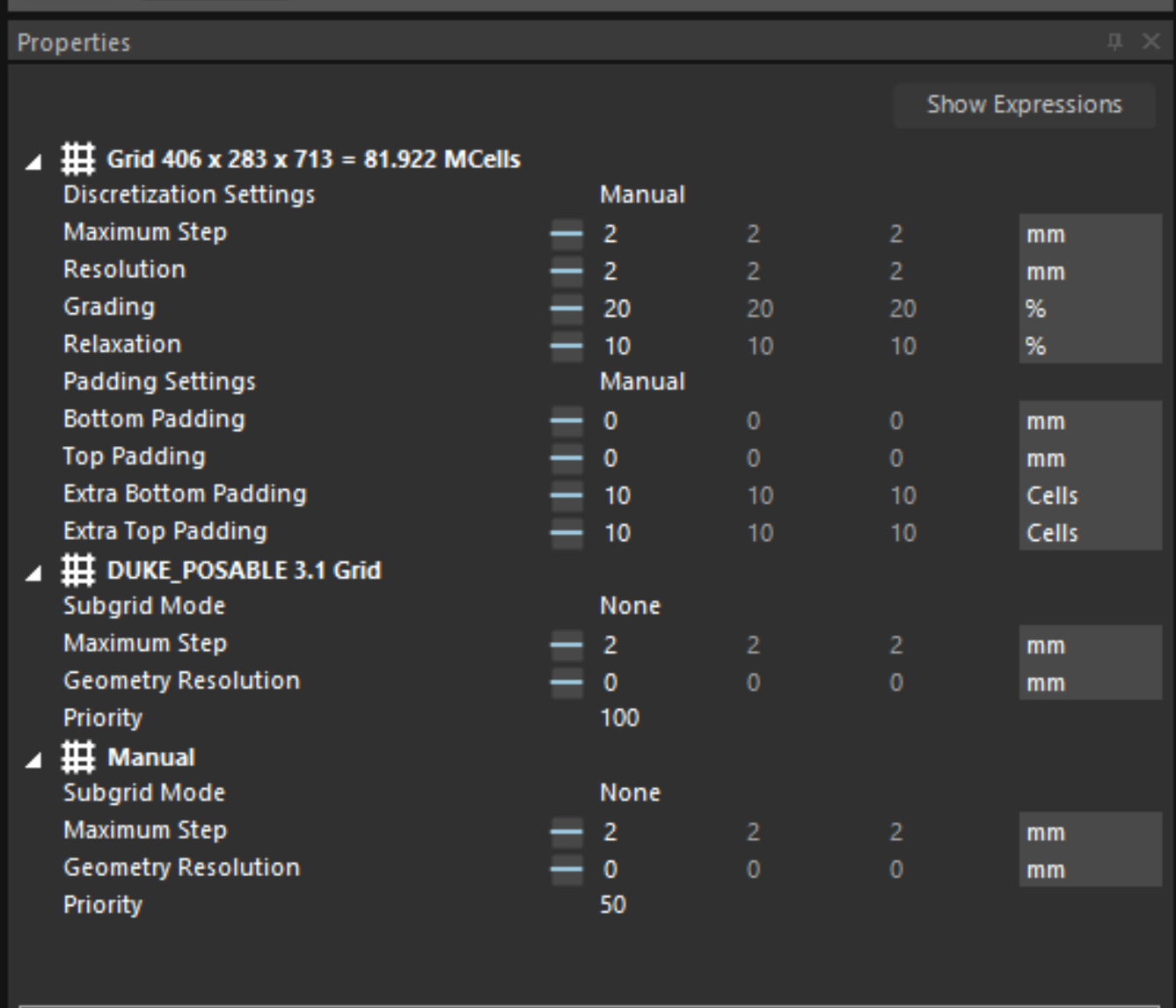Viewport: 1176px width, 1008px height.
Task: Toggle link icon for Relaxation row
Action: pos(566,346)
